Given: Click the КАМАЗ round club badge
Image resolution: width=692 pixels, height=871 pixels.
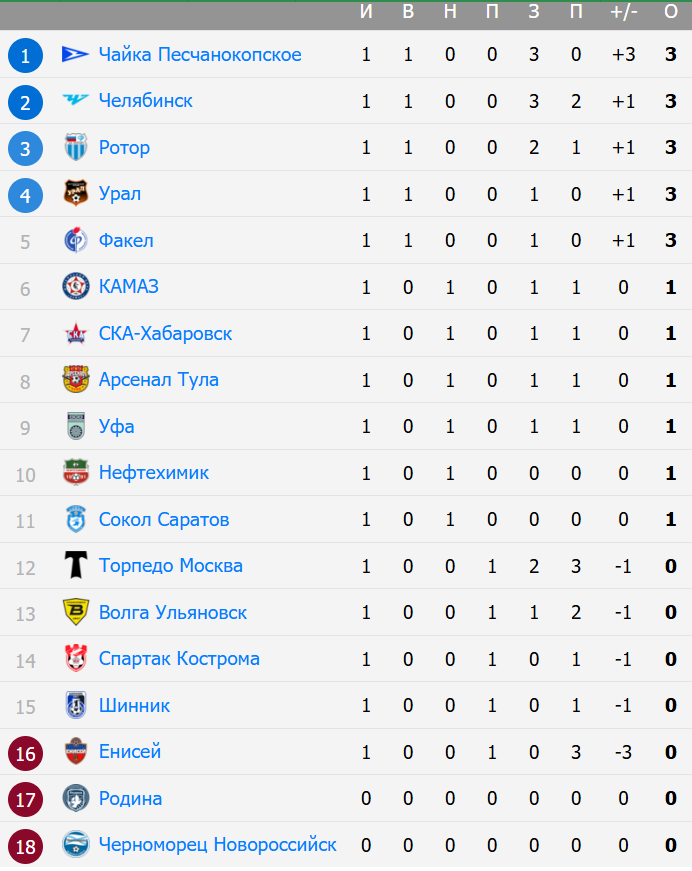Looking at the screenshot, I should [x=76, y=287].
